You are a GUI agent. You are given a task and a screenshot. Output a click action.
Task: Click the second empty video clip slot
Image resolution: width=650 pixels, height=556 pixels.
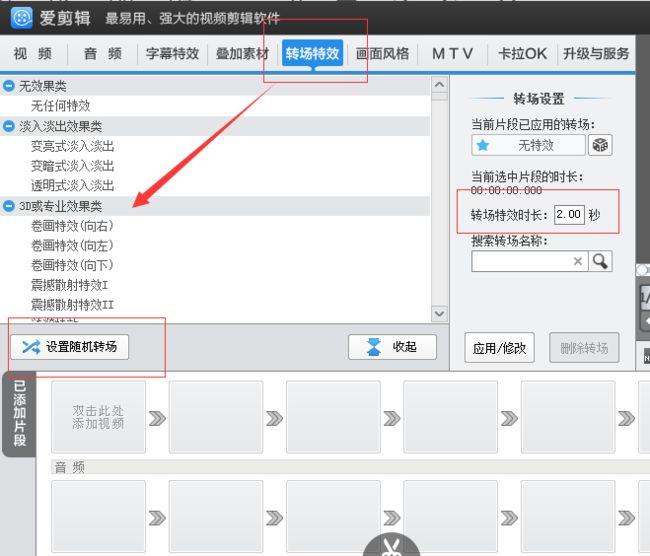(x=216, y=417)
